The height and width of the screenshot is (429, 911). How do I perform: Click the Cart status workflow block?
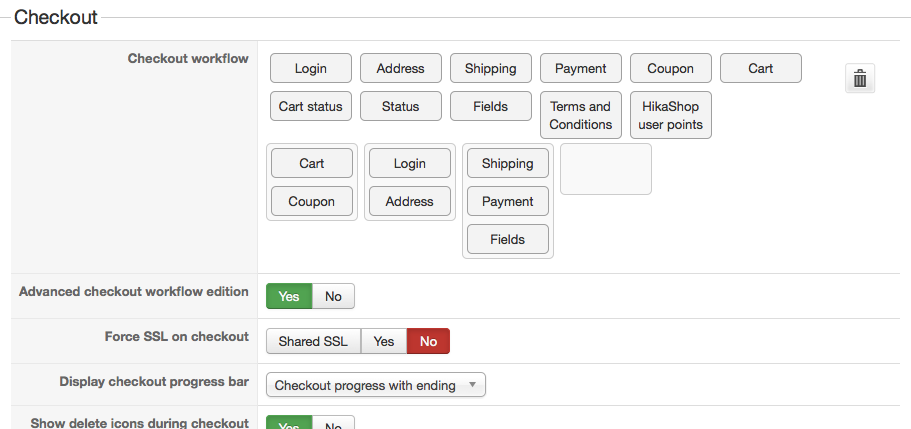311,106
